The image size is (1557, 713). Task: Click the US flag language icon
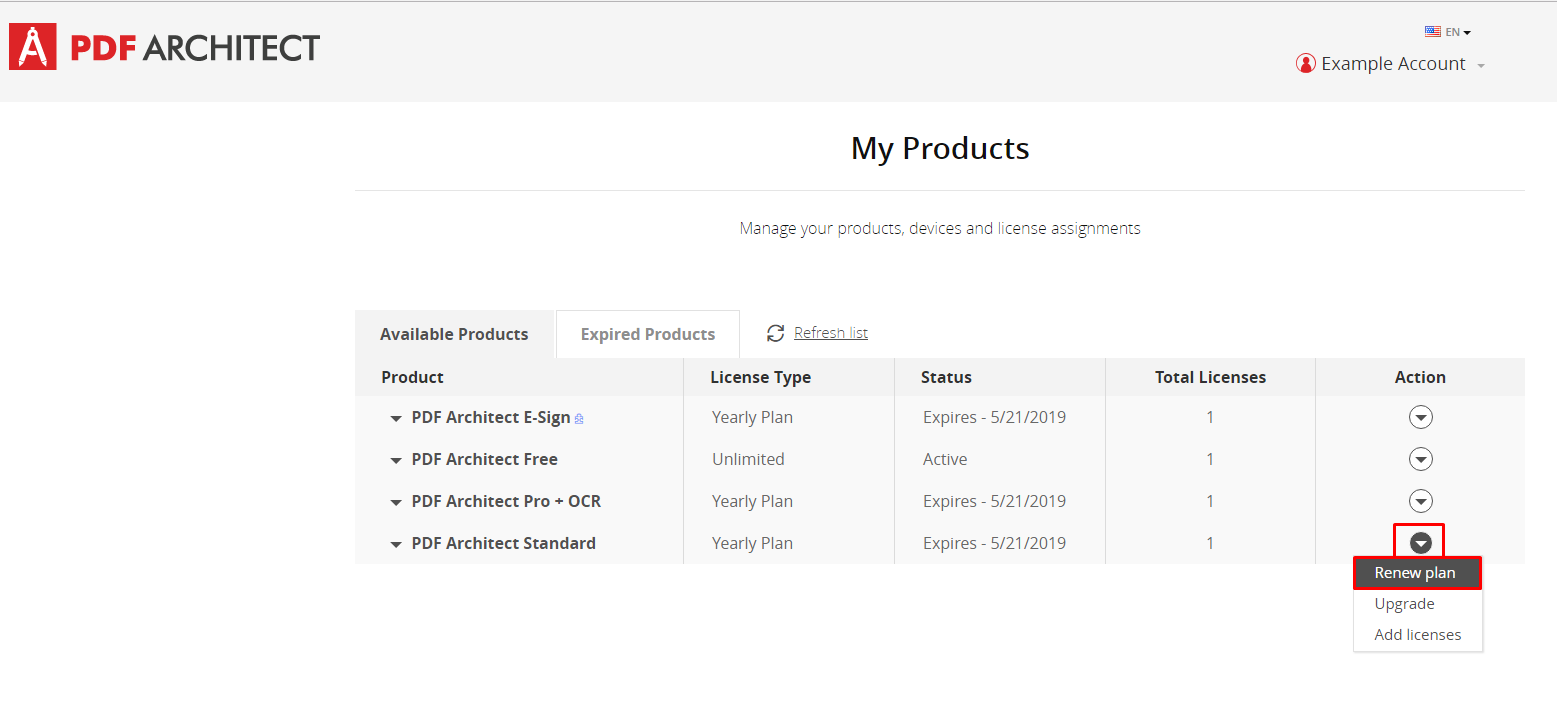(x=1433, y=31)
